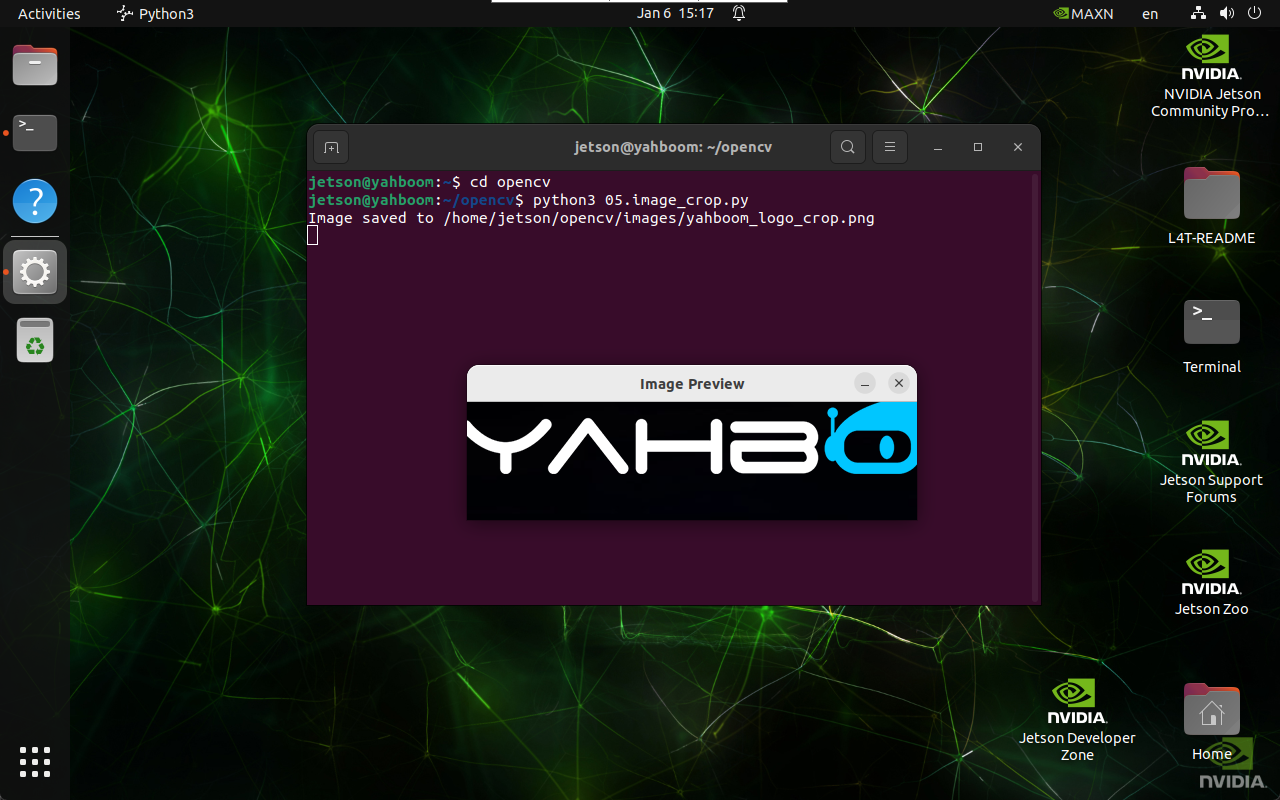Open the en input language menu
The height and width of the screenshot is (800, 1280).
point(1150,13)
